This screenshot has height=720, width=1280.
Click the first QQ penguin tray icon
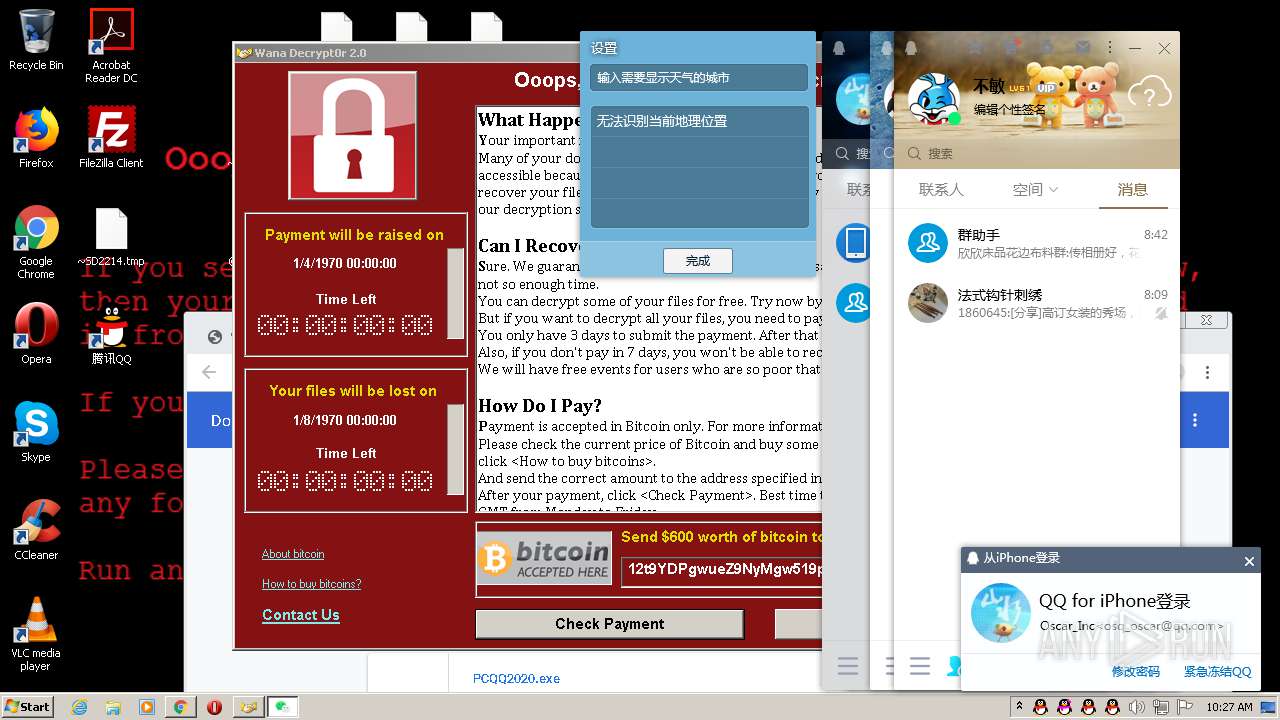tap(1041, 707)
